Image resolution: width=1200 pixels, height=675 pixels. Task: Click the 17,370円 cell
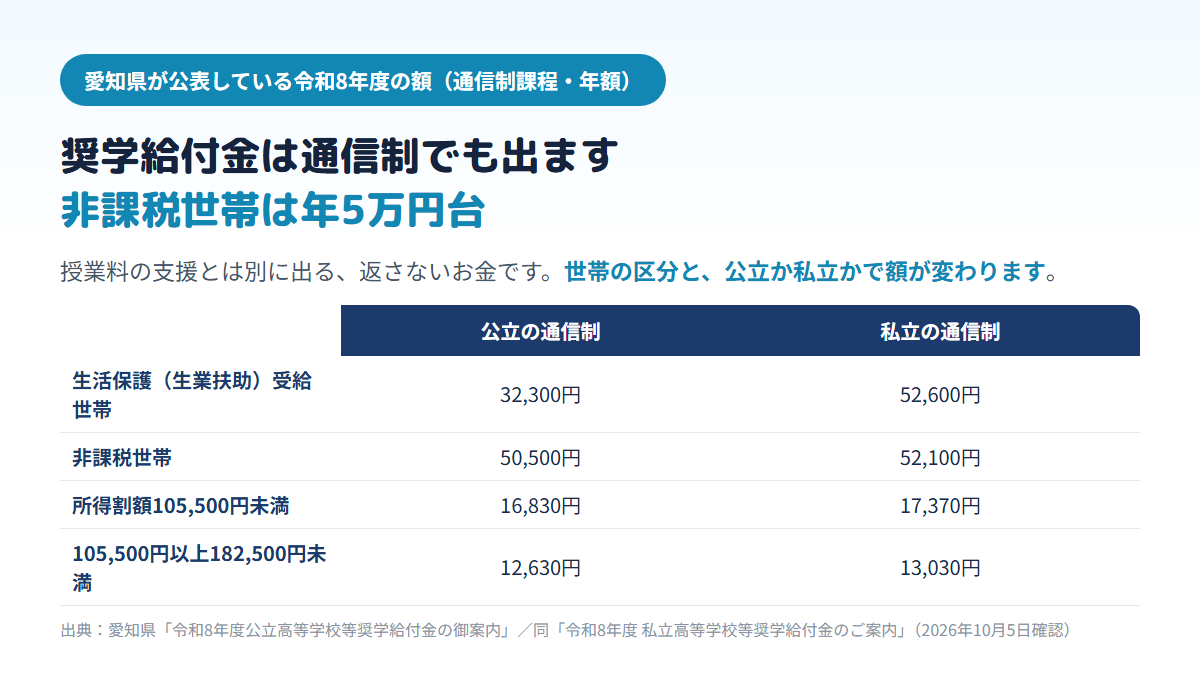940,506
